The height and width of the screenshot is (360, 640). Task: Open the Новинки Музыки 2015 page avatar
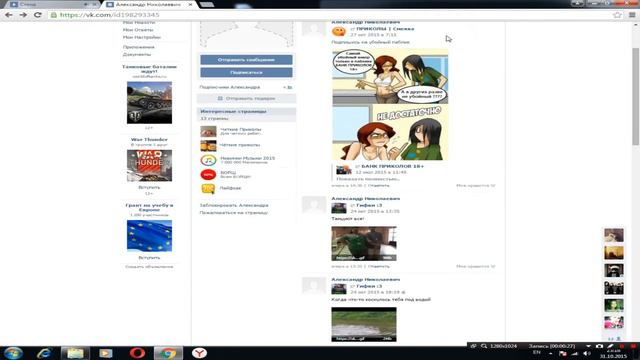[x=208, y=160]
